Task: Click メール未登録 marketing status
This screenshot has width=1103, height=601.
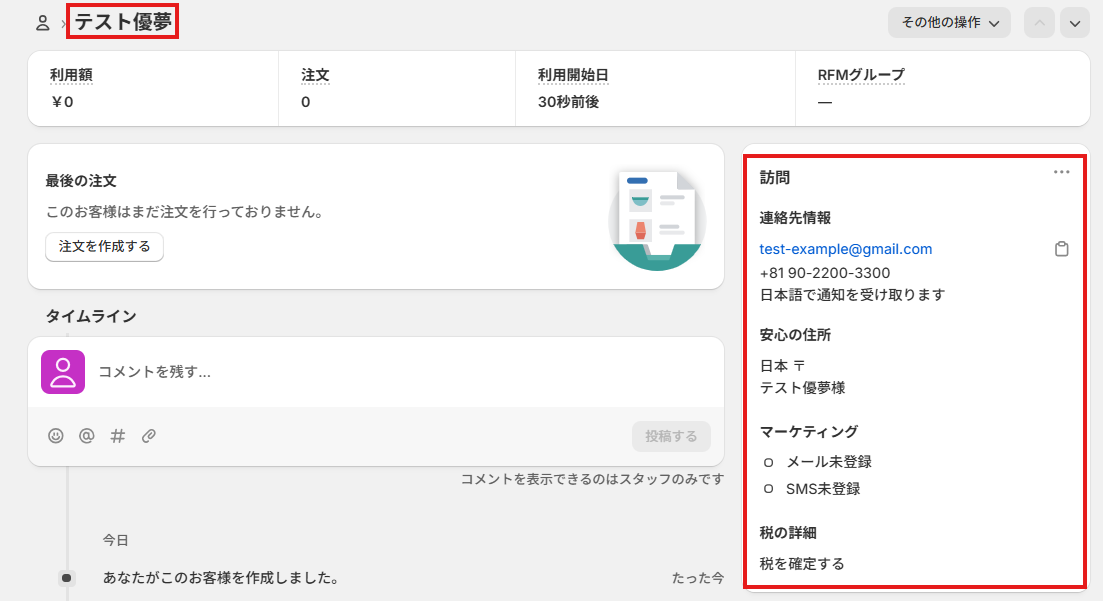Action: pyautogui.click(x=829, y=462)
